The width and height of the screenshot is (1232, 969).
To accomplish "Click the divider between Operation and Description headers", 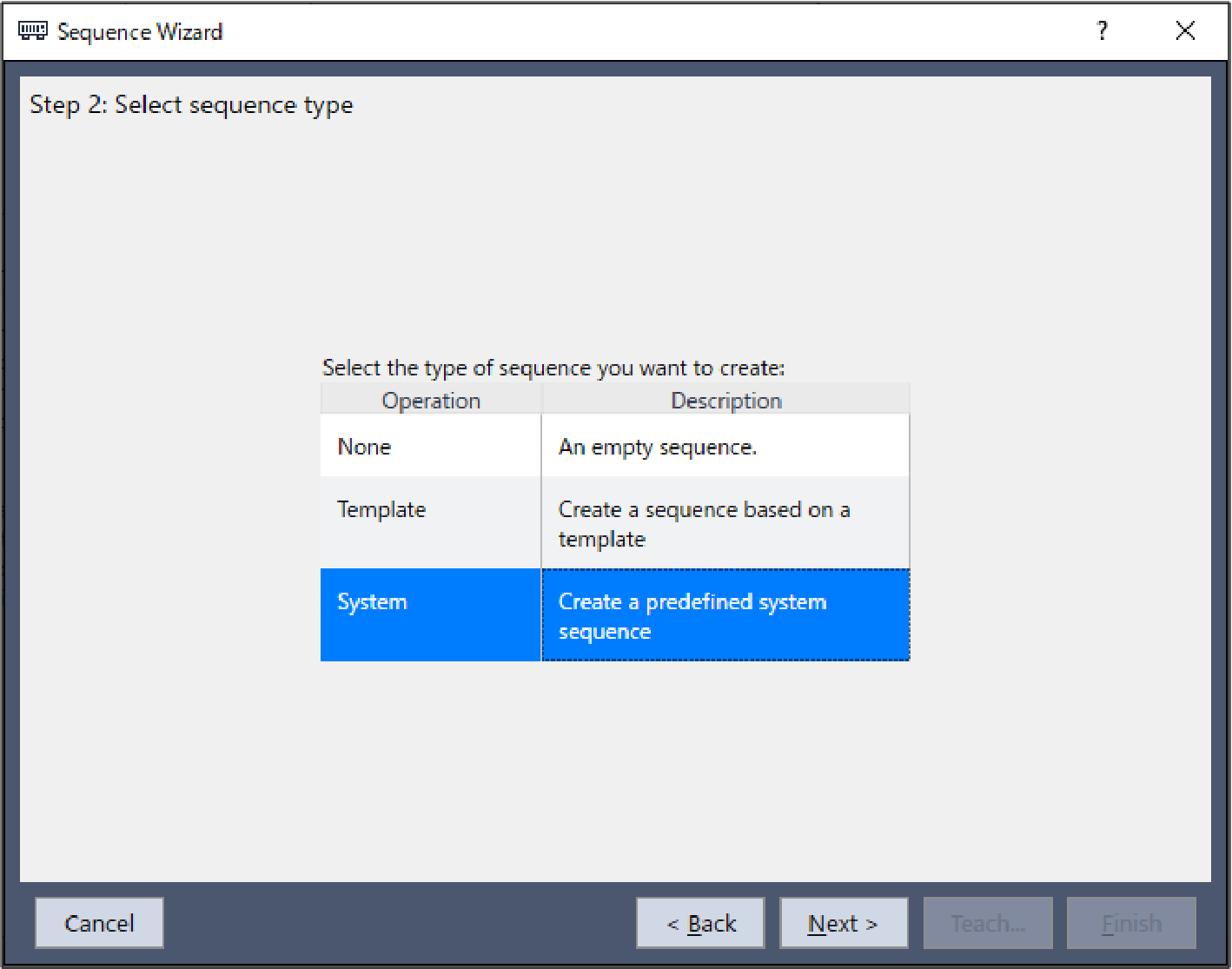I will click(x=541, y=400).
